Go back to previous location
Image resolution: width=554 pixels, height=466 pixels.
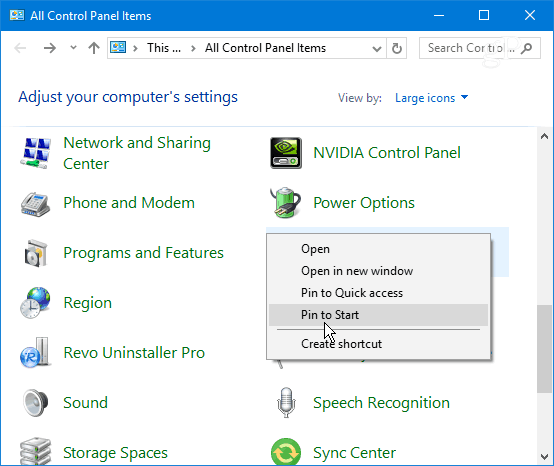click(20, 48)
